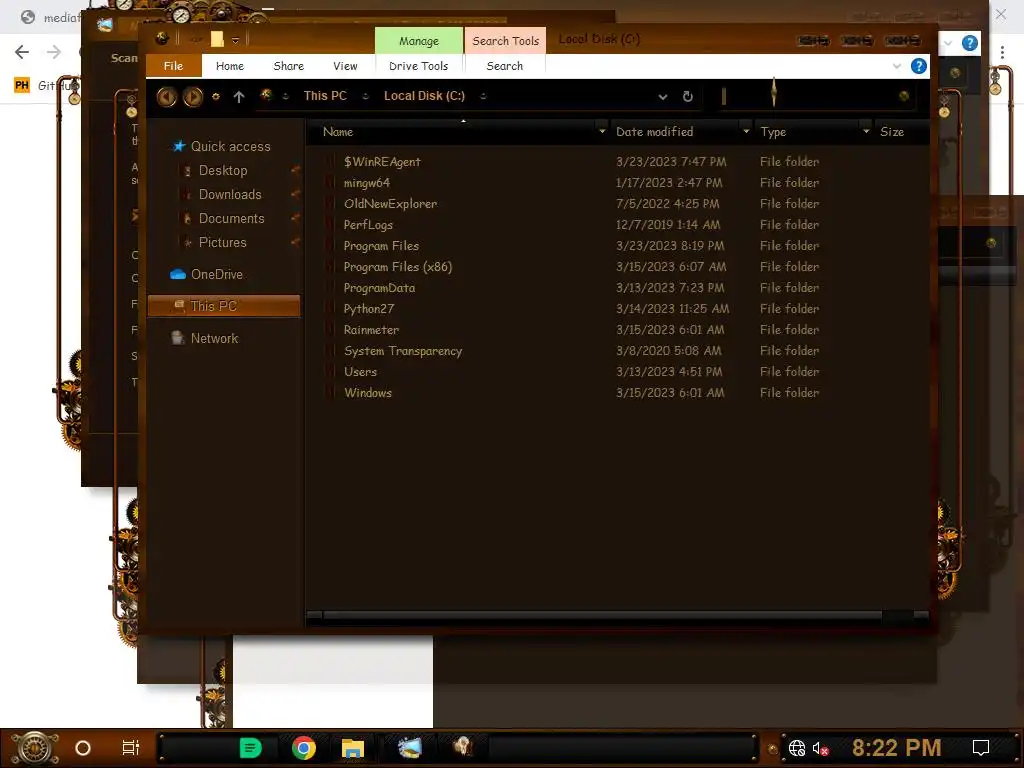Click the search box magnifier icon
The width and height of the screenshot is (1024, 768).
904,96
